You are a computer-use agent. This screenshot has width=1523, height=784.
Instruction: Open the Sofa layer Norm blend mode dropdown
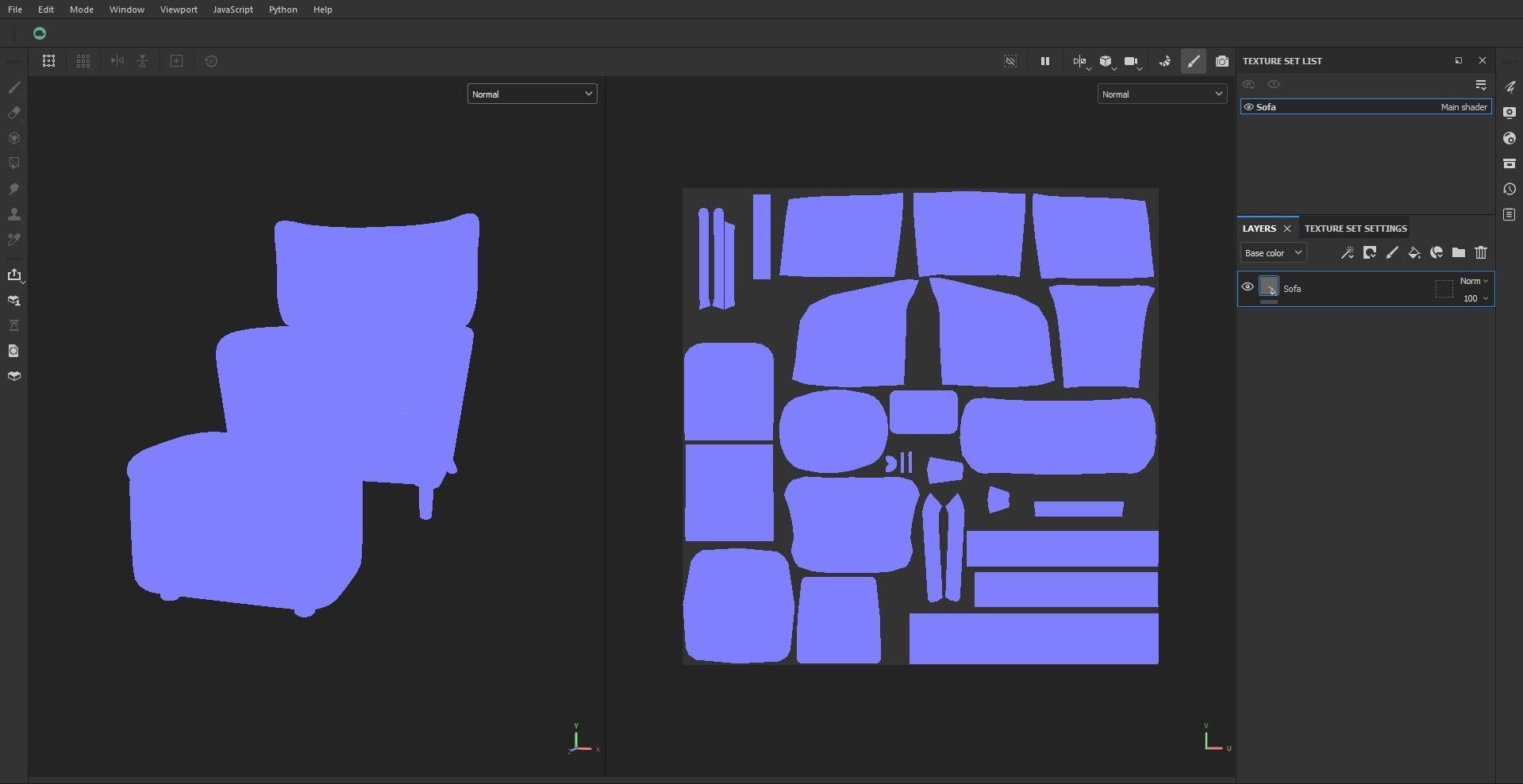point(1475,281)
